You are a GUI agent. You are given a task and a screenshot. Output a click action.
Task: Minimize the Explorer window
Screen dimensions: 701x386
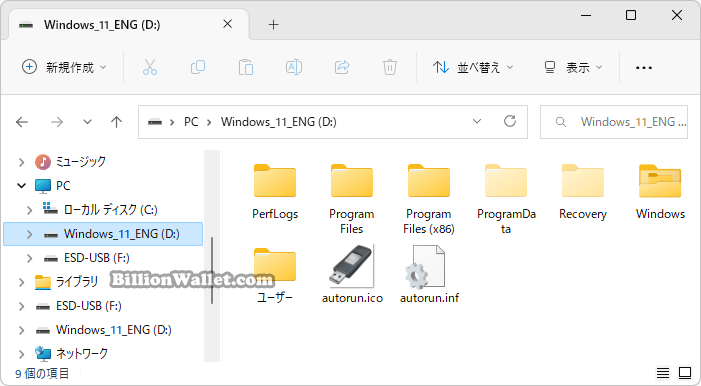tap(586, 15)
